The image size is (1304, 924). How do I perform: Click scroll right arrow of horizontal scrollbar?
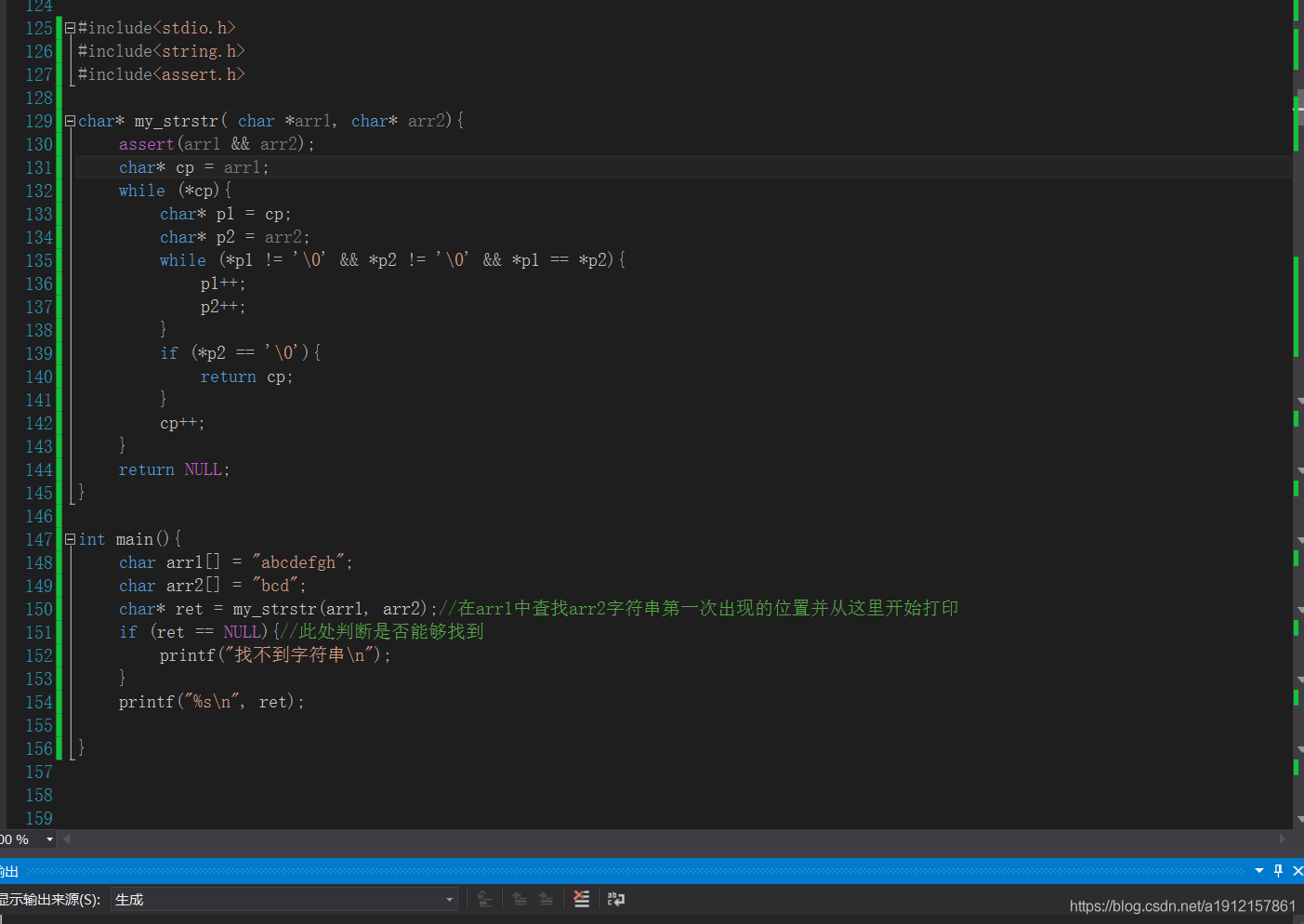pos(1282,838)
